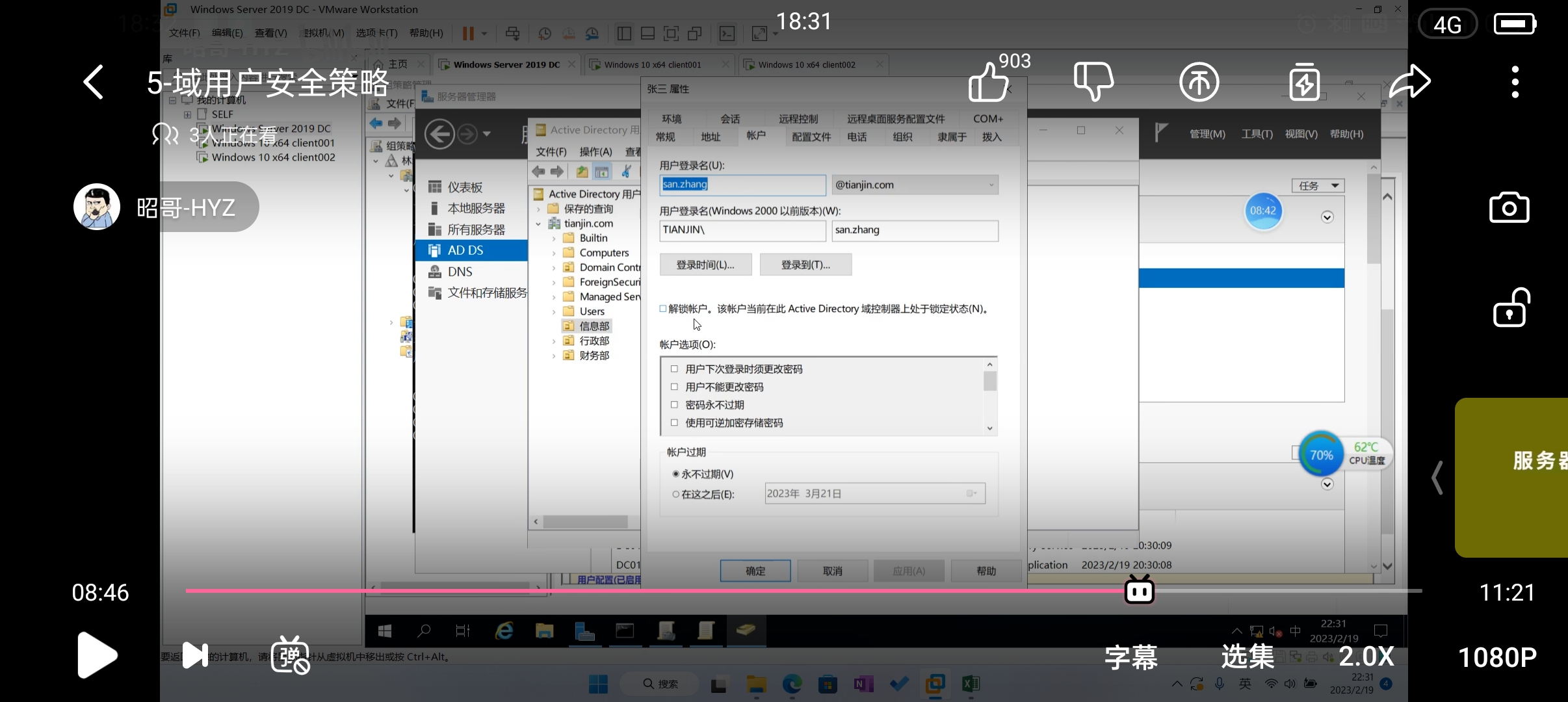Change playback speed 2.0X
Screen dimensions: 1568x702
[x=1366, y=657]
